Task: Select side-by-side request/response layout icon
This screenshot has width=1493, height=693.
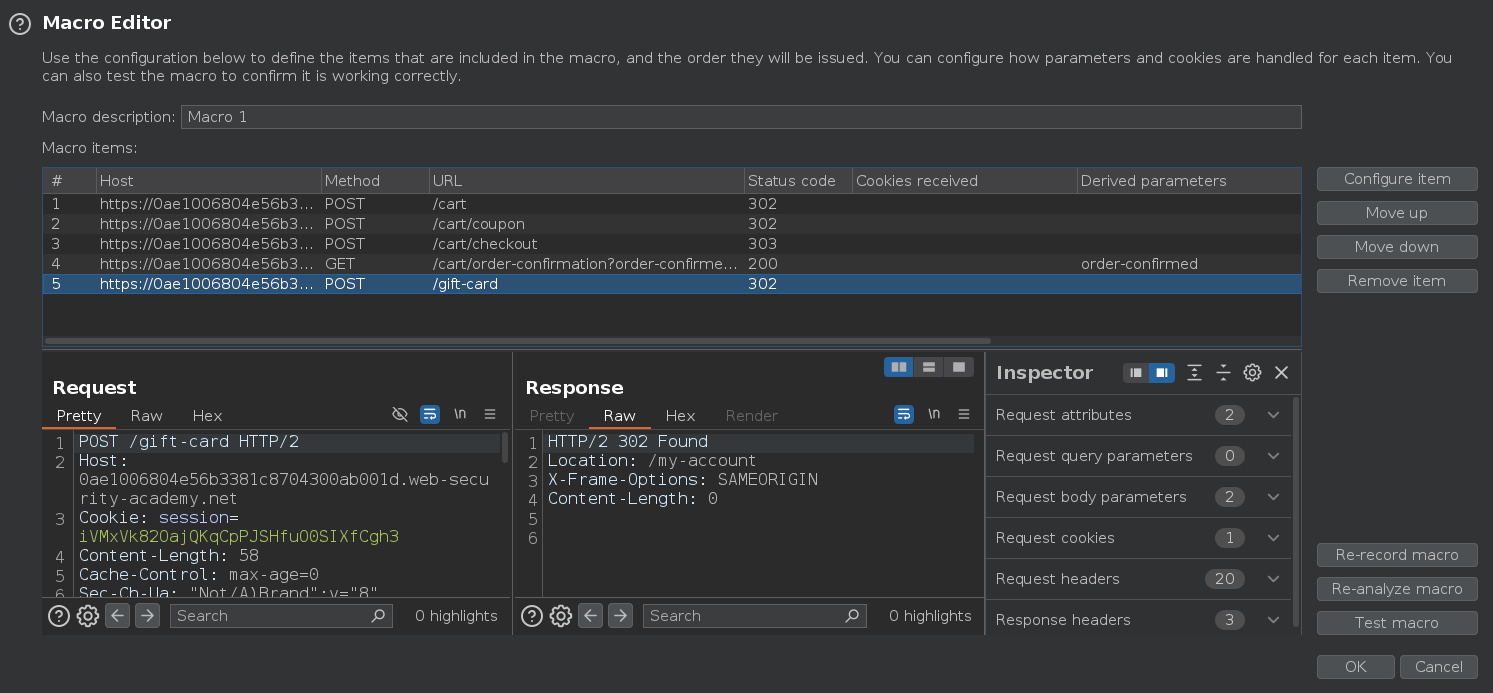Action: pyautogui.click(x=899, y=367)
